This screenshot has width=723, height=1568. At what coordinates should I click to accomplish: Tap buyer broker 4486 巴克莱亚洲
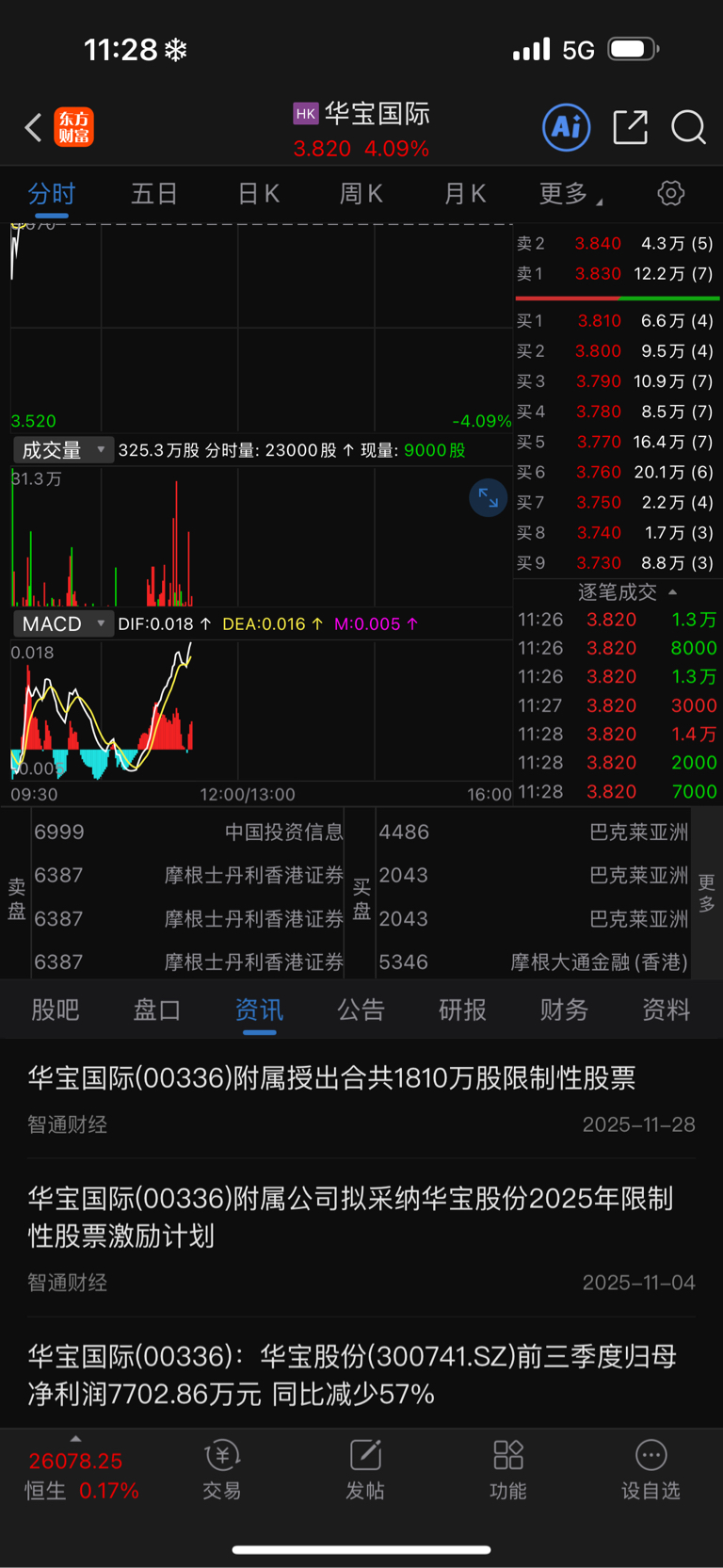[533, 832]
